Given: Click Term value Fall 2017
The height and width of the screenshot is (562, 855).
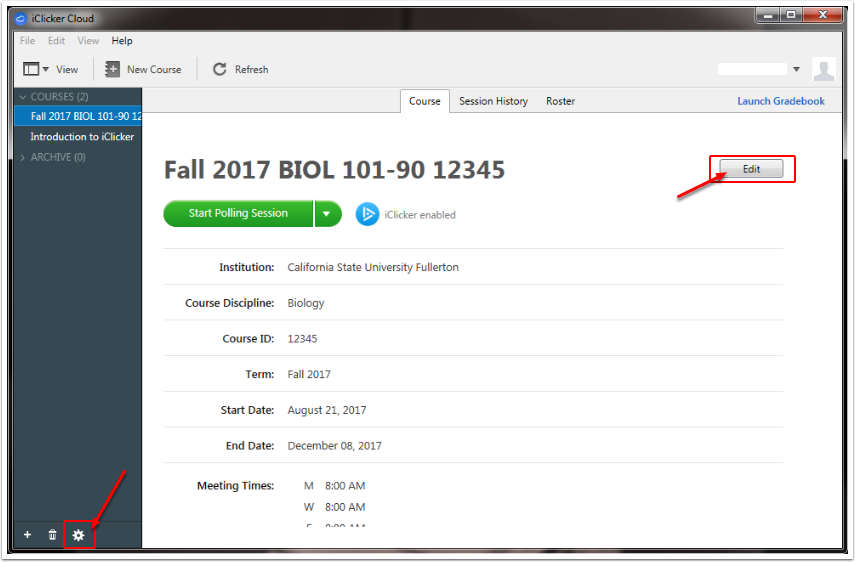Looking at the screenshot, I should click(309, 374).
